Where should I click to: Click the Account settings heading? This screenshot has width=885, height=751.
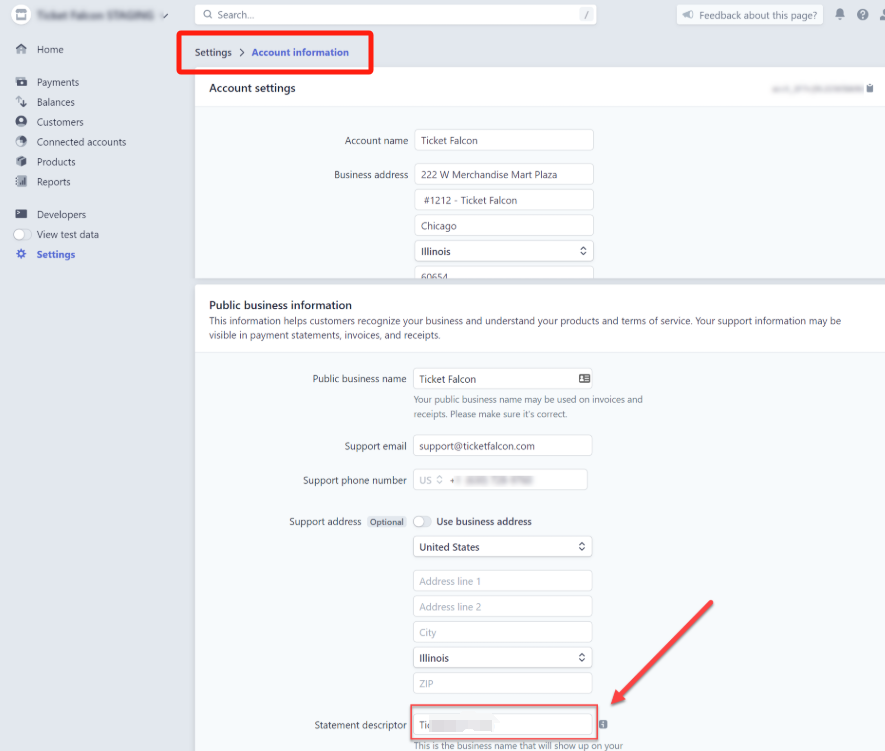252,88
